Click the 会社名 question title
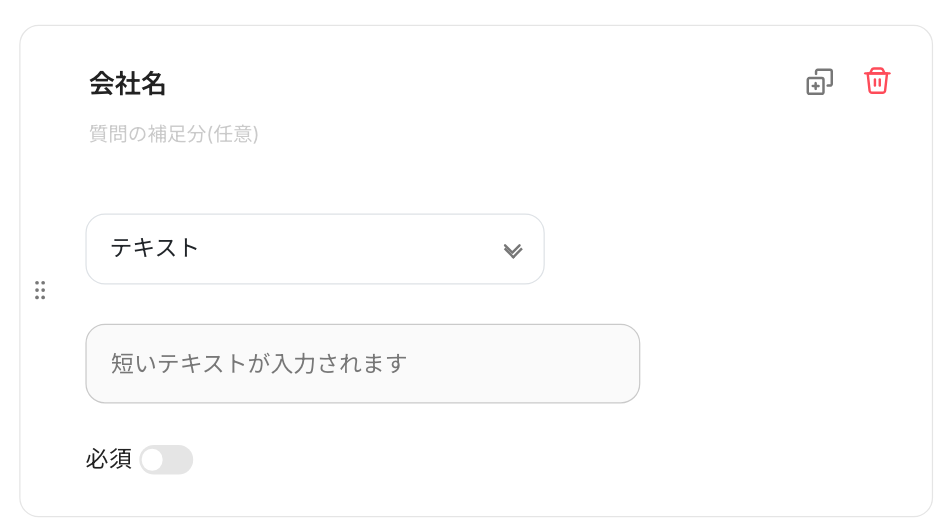The image size is (948, 526). point(128,84)
